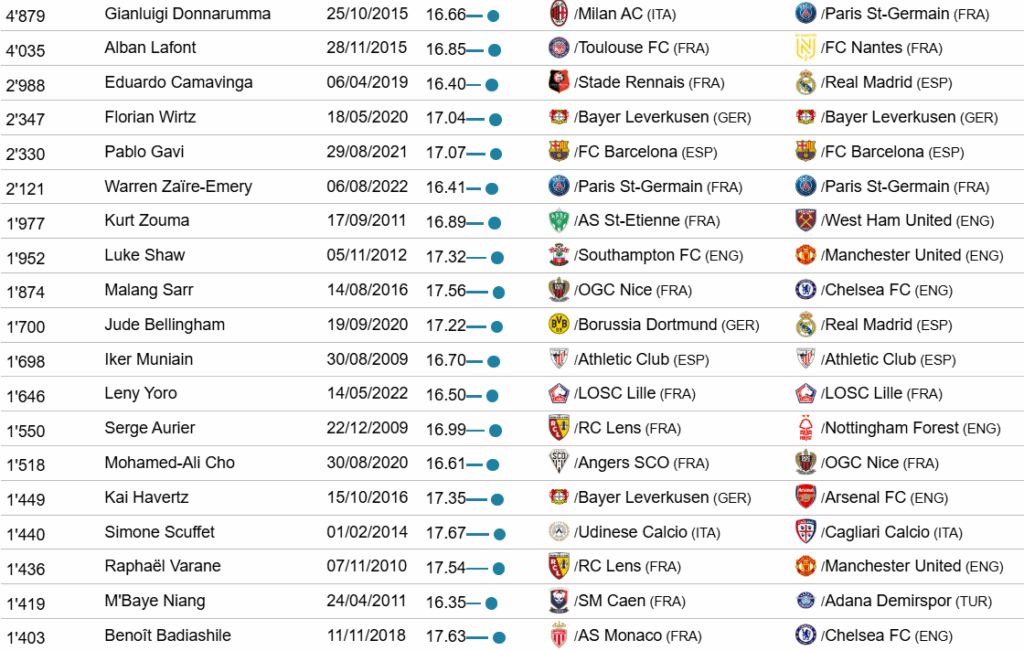
Task: Click the Borussia Dortmund crest
Action: (x=559, y=324)
